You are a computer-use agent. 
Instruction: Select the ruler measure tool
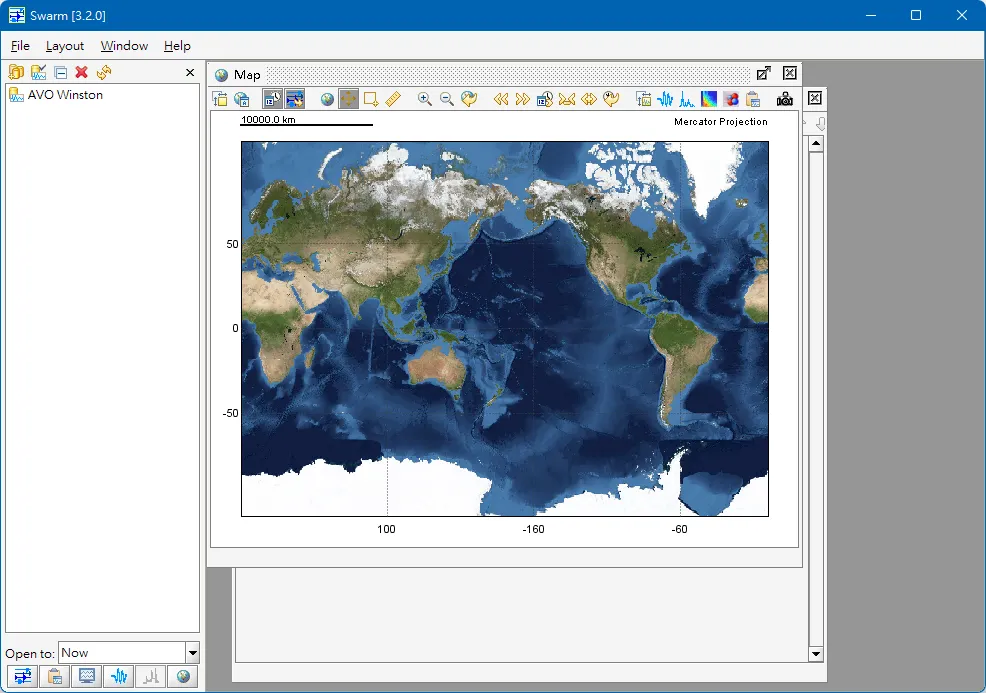click(393, 99)
